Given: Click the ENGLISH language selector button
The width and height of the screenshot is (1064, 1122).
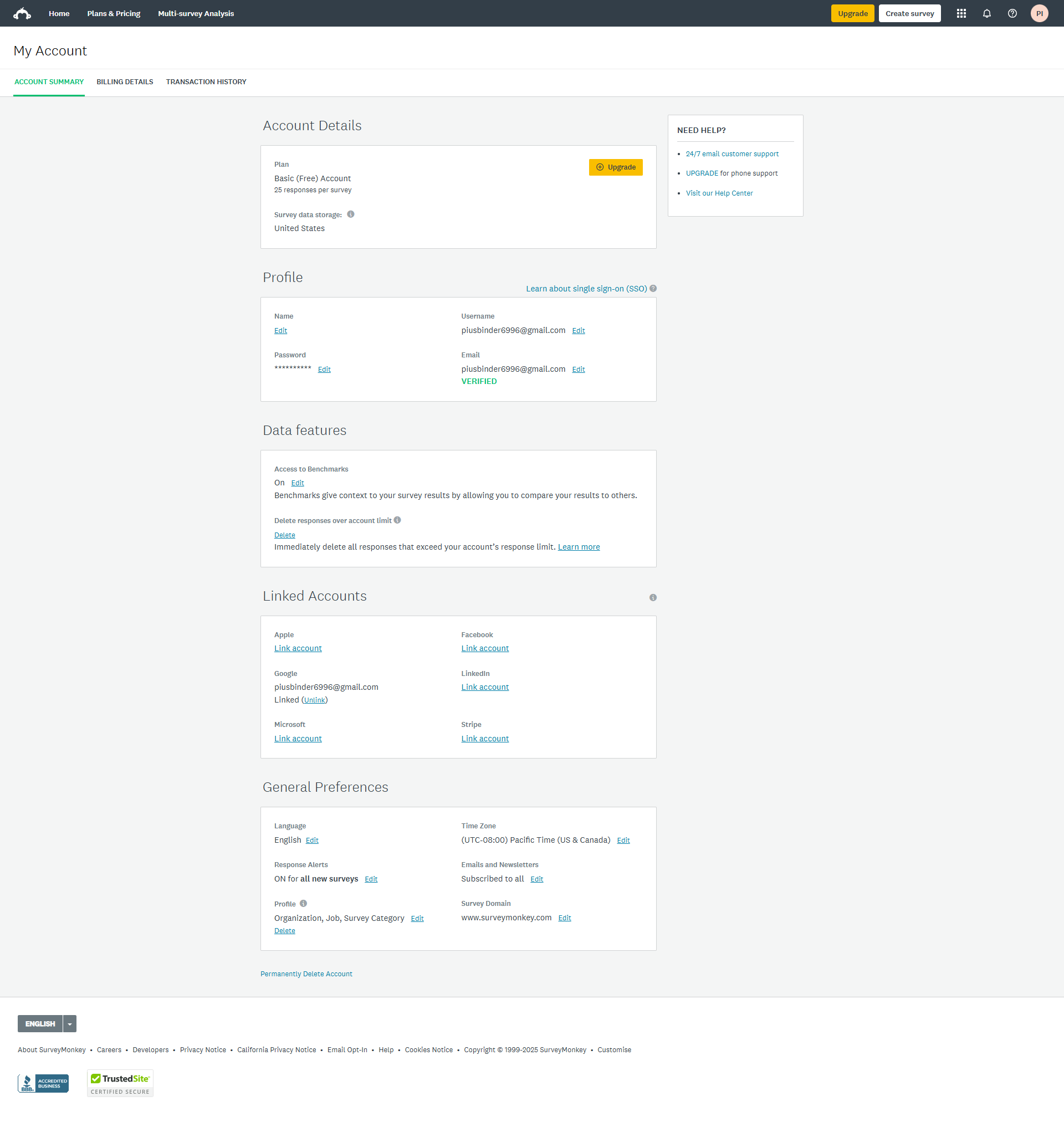Looking at the screenshot, I should point(40,1024).
